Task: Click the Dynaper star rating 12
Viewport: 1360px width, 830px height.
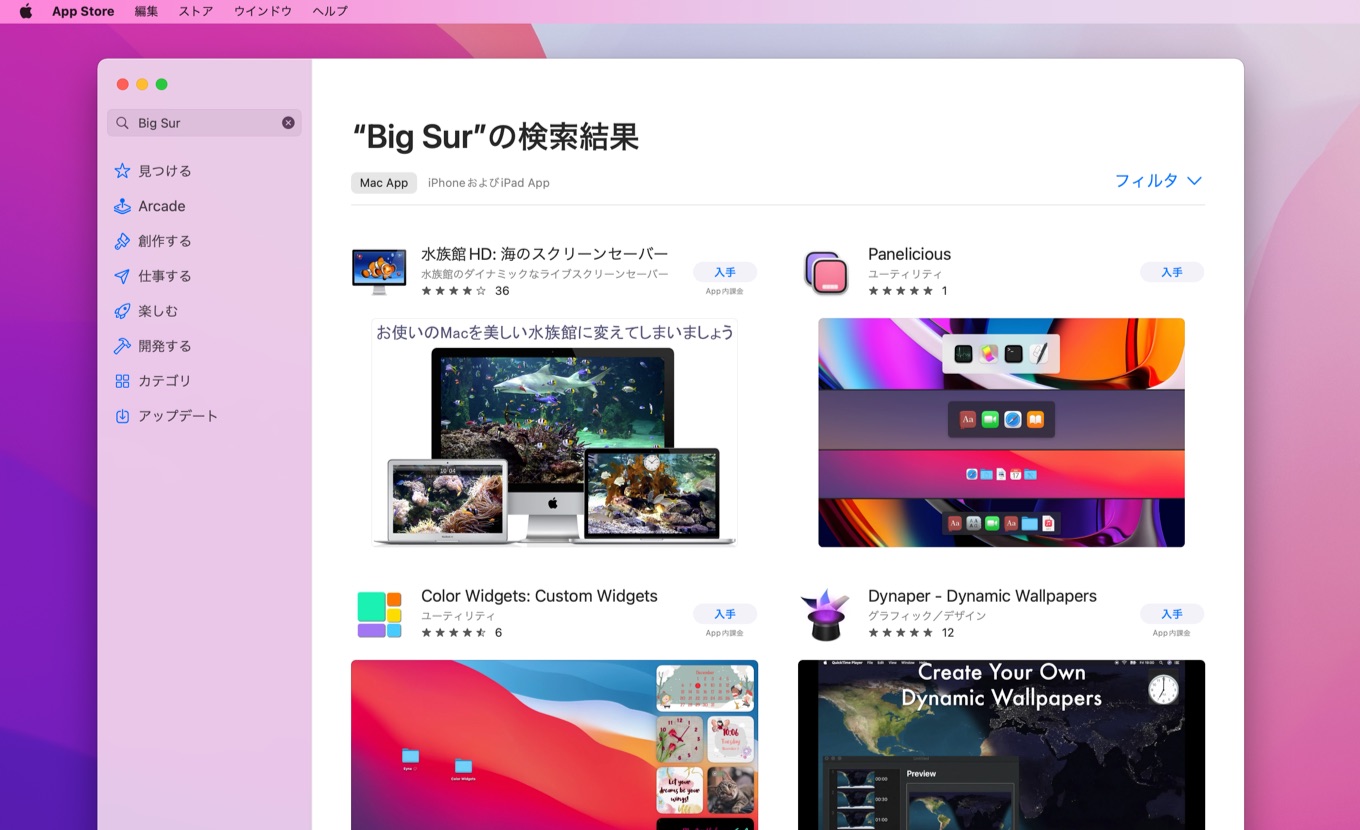Action: pyautogui.click(x=911, y=633)
